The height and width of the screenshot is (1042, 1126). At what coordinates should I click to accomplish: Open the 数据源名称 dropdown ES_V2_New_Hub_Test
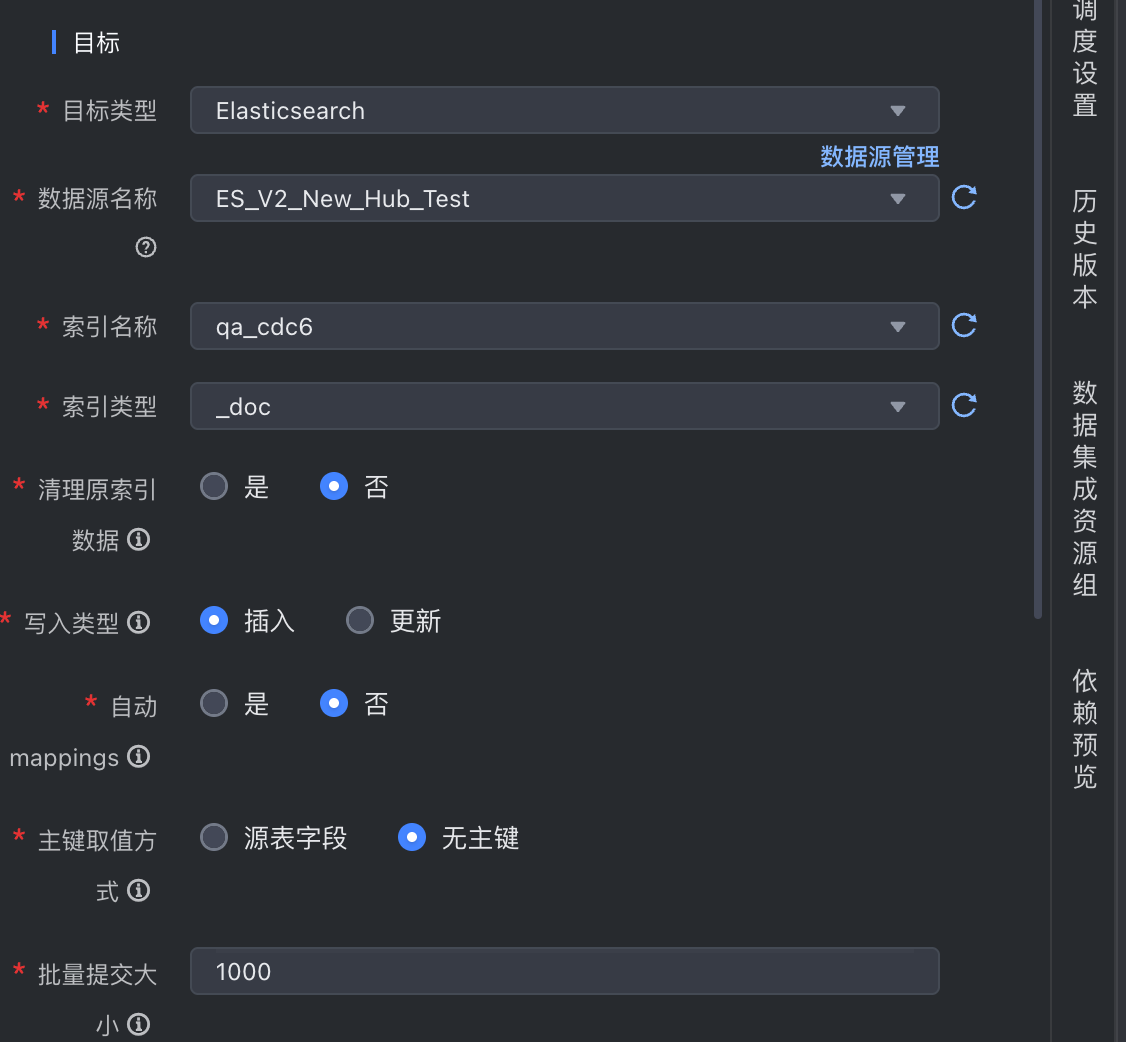[x=564, y=198]
